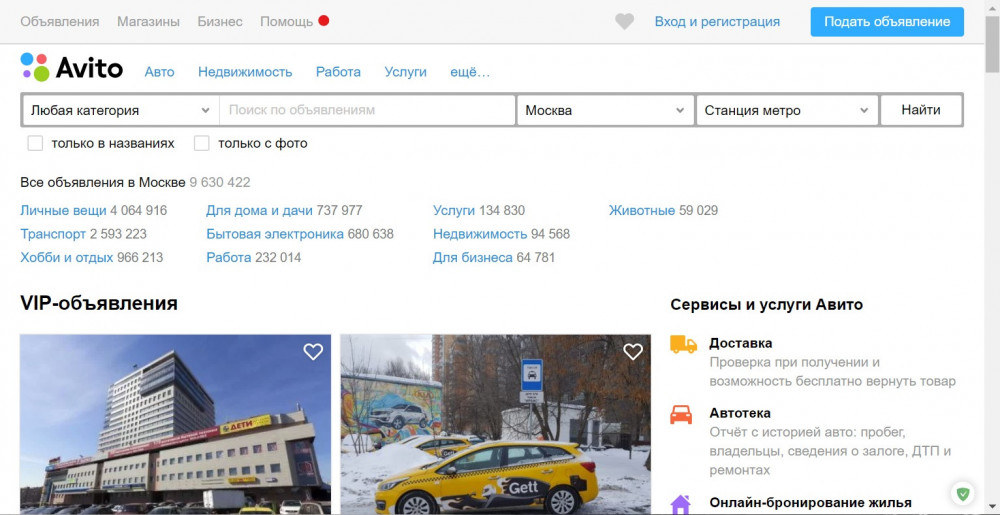Image resolution: width=1000 pixels, height=515 pixels.
Task: Open Объявления in top bar
Action: click(x=60, y=22)
